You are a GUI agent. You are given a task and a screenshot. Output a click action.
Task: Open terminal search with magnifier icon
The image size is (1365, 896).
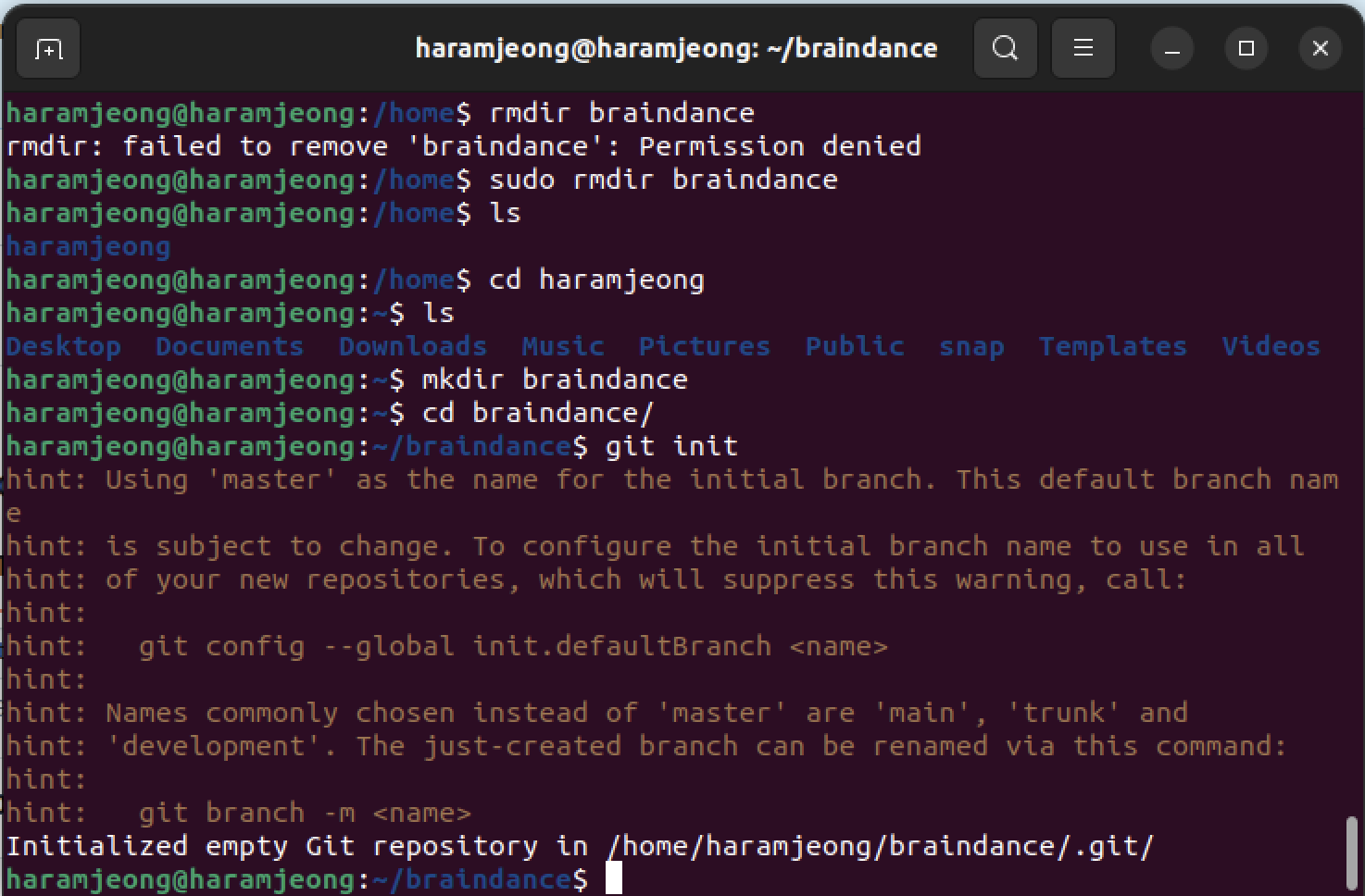pyautogui.click(x=1005, y=48)
